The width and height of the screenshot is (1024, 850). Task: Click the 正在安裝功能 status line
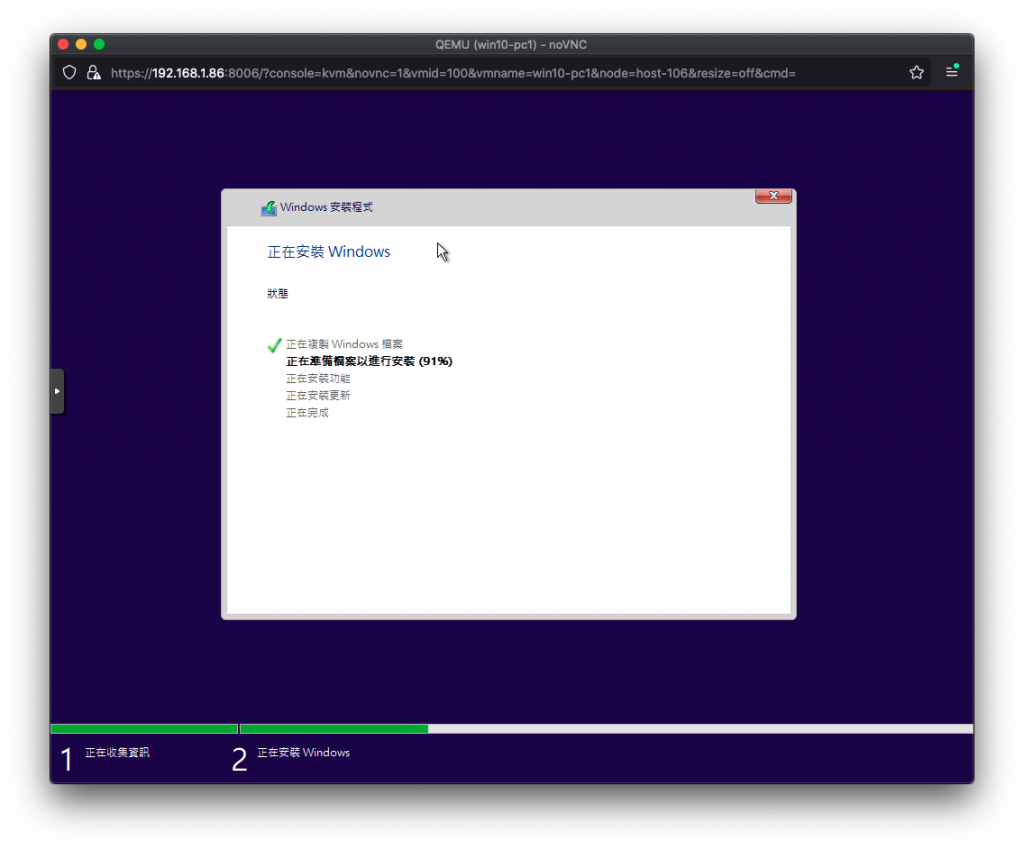(318, 378)
